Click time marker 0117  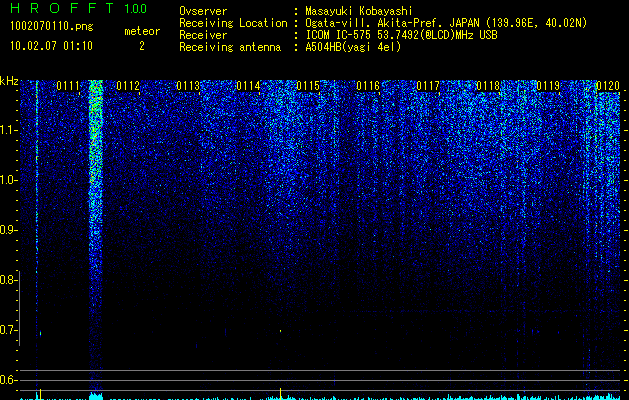(x=428, y=85)
